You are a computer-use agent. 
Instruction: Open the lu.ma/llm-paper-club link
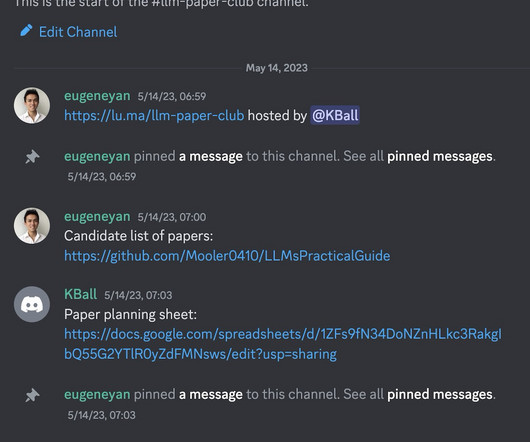[154, 116]
